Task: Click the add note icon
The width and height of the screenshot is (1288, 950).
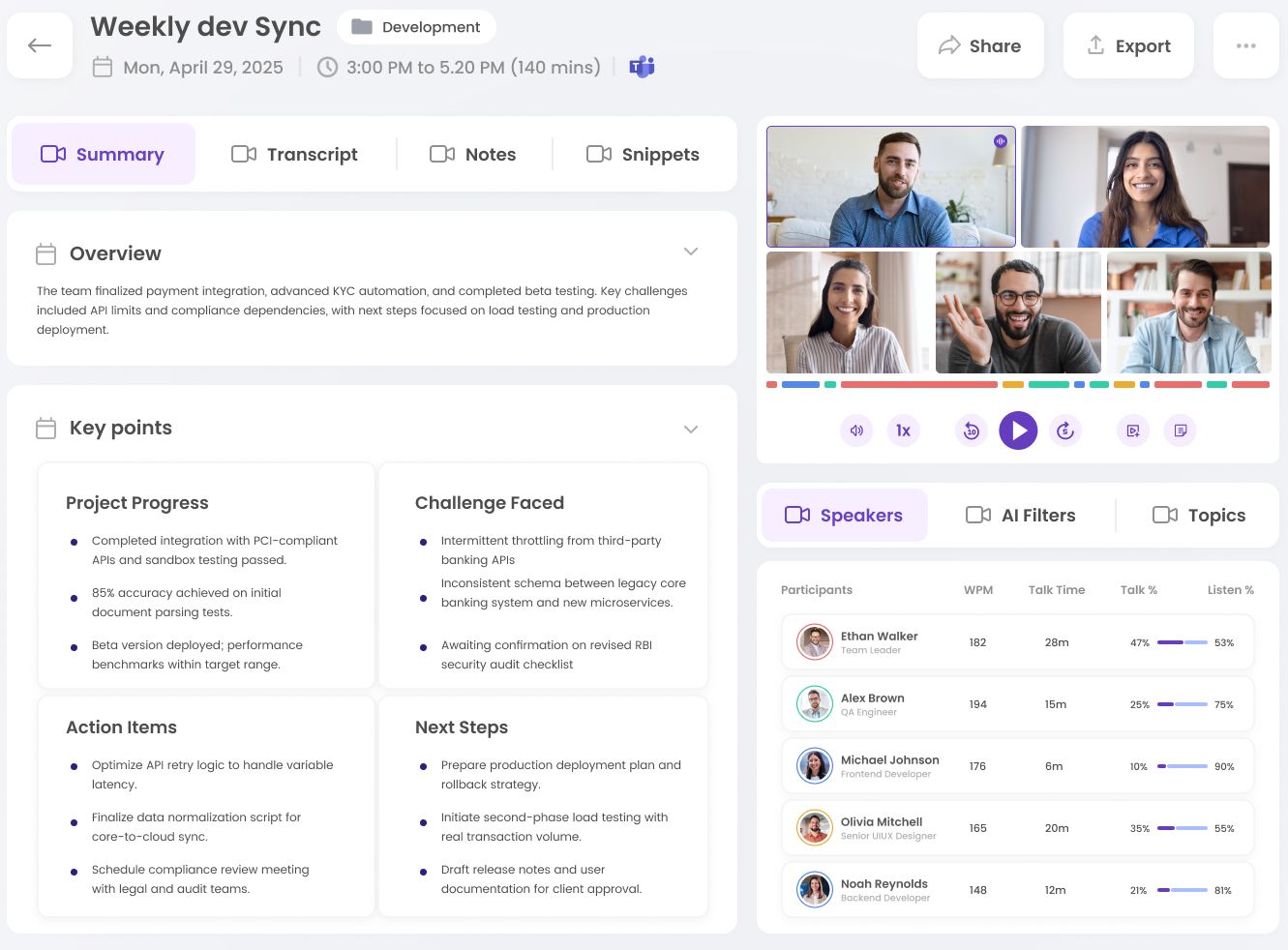Action: click(x=1181, y=430)
